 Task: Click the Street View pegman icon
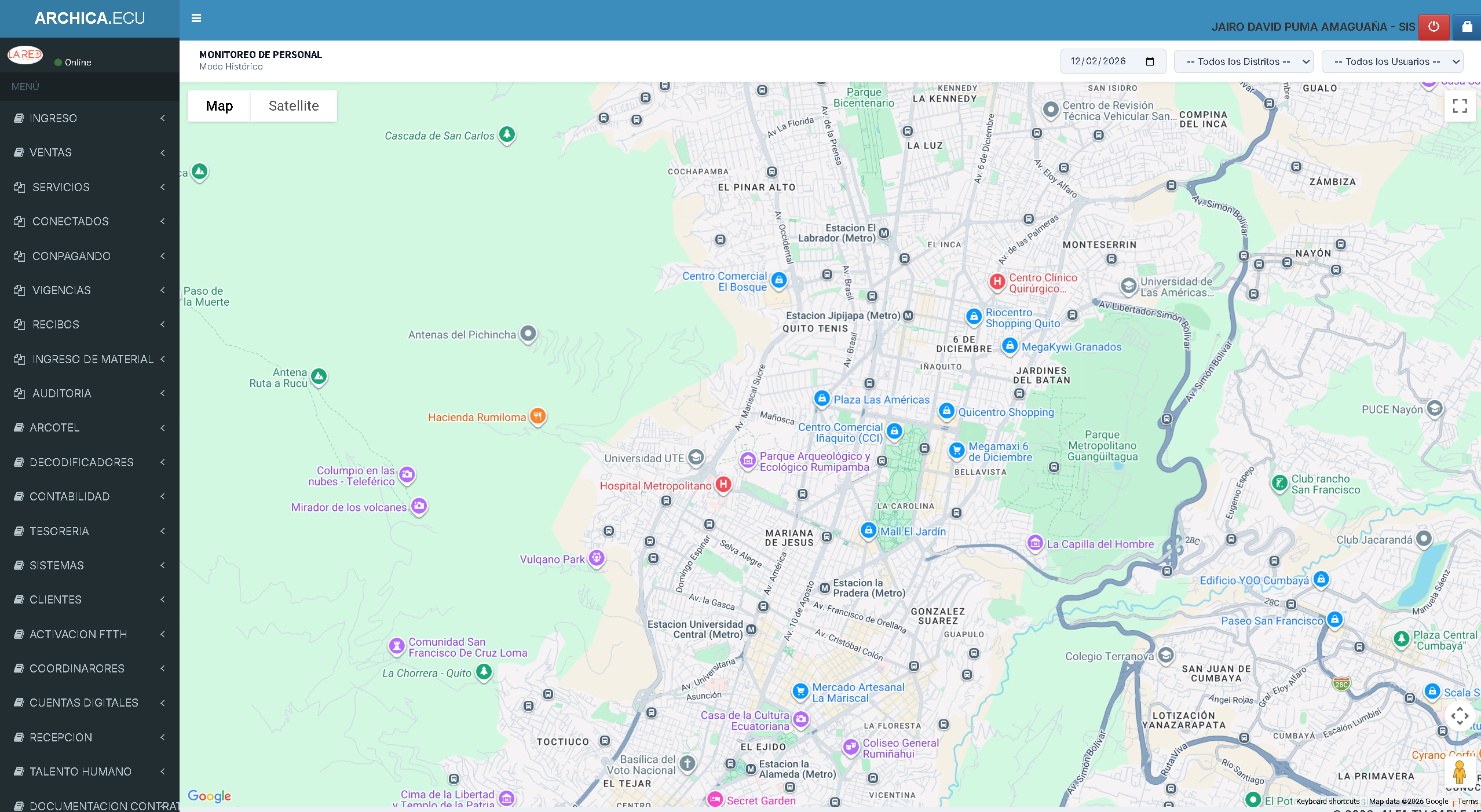tap(1459, 772)
